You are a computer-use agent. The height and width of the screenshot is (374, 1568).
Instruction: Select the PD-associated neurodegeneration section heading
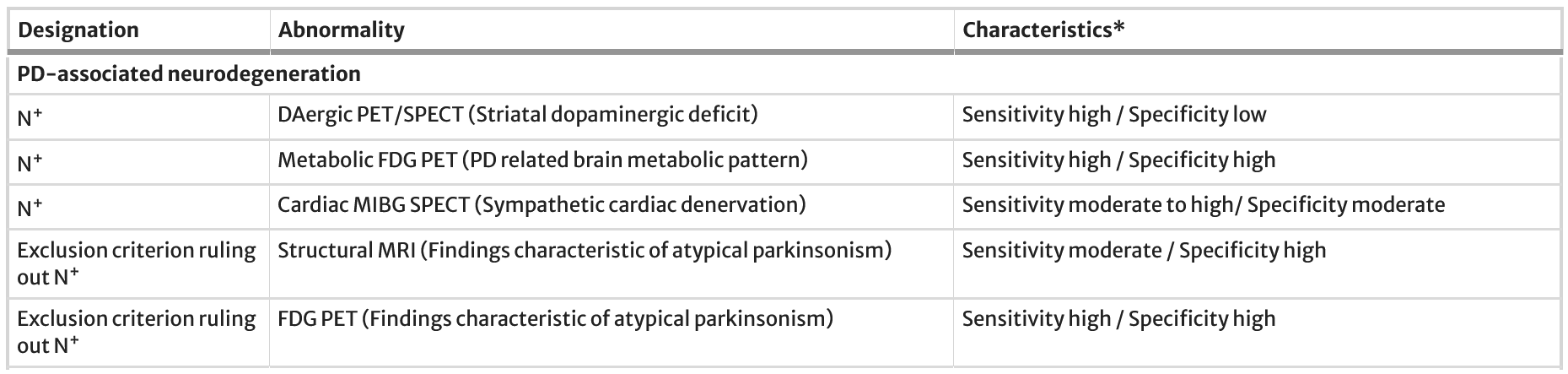click(x=189, y=74)
